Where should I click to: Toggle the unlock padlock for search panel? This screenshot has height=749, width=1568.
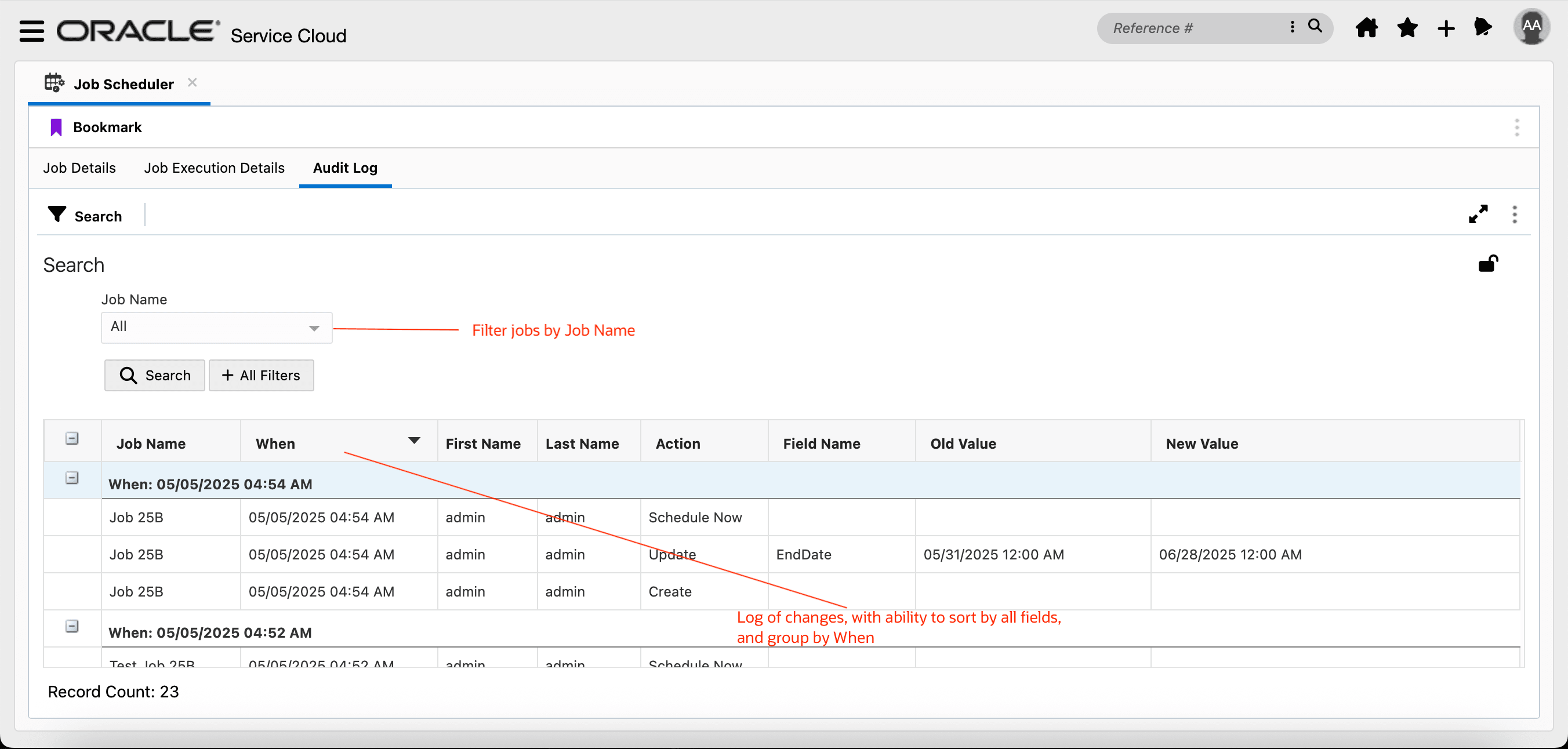1487,263
